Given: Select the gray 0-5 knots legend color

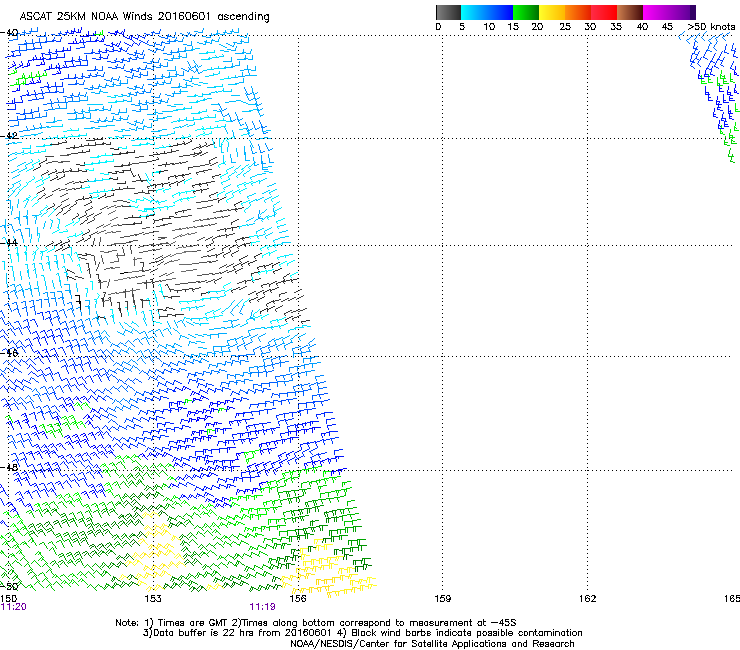Looking at the screenshot, I should point(448,12).
